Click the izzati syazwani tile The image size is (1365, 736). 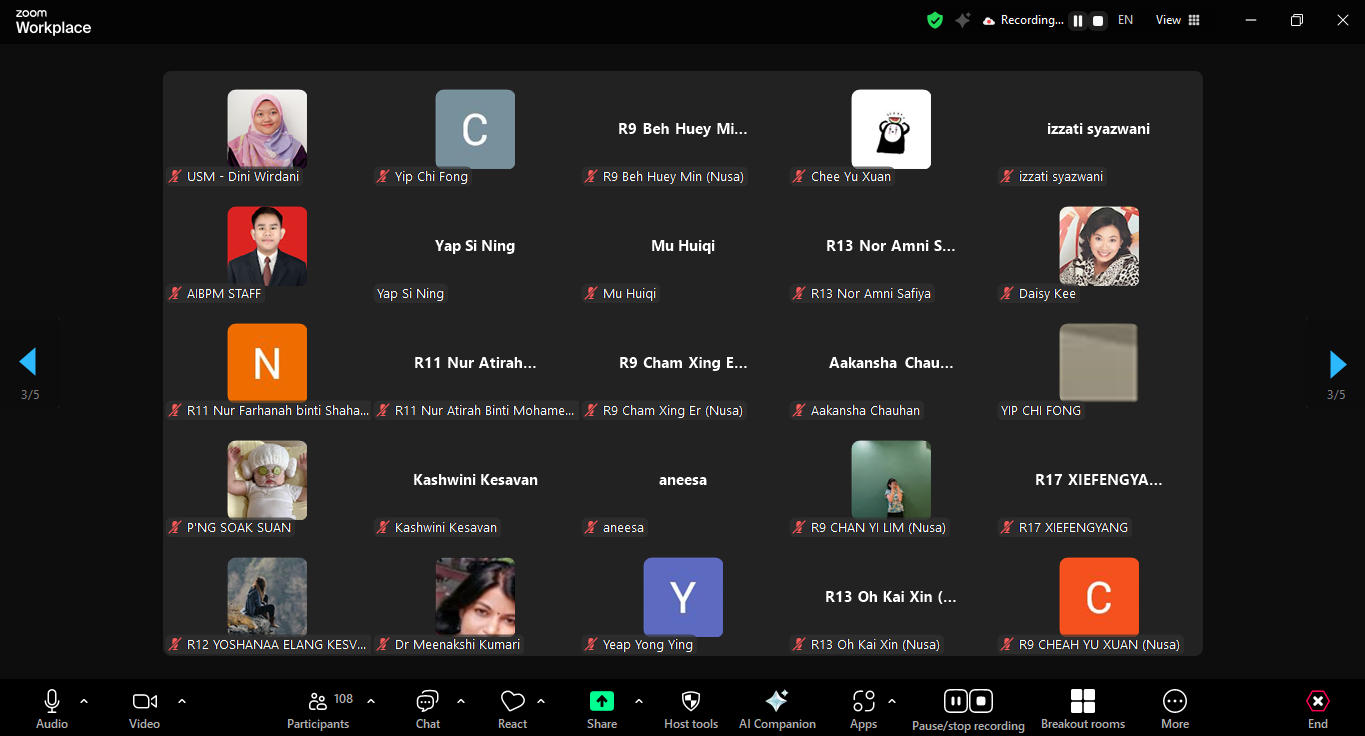pyautogui.click(x=1099, y=129)
